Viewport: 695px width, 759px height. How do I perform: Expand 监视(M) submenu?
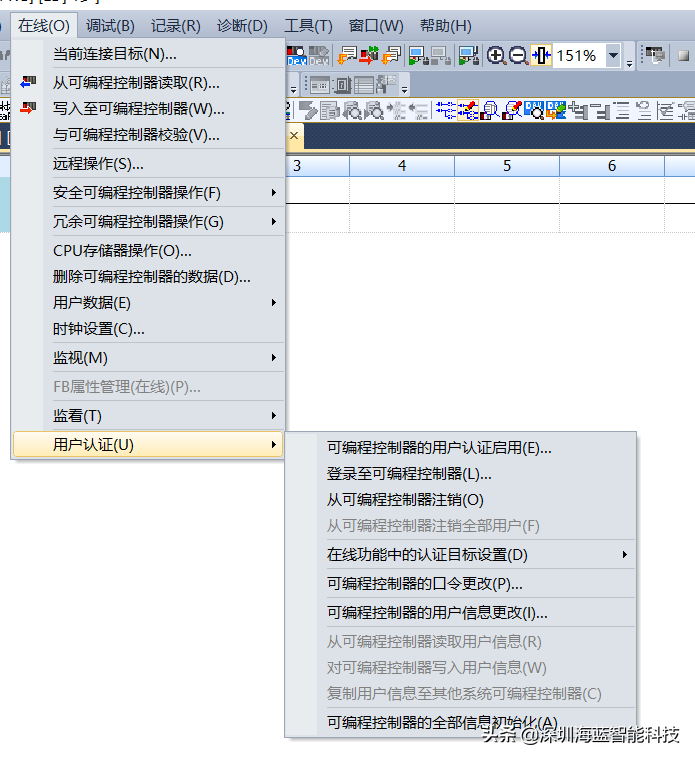tap(149, 358)
